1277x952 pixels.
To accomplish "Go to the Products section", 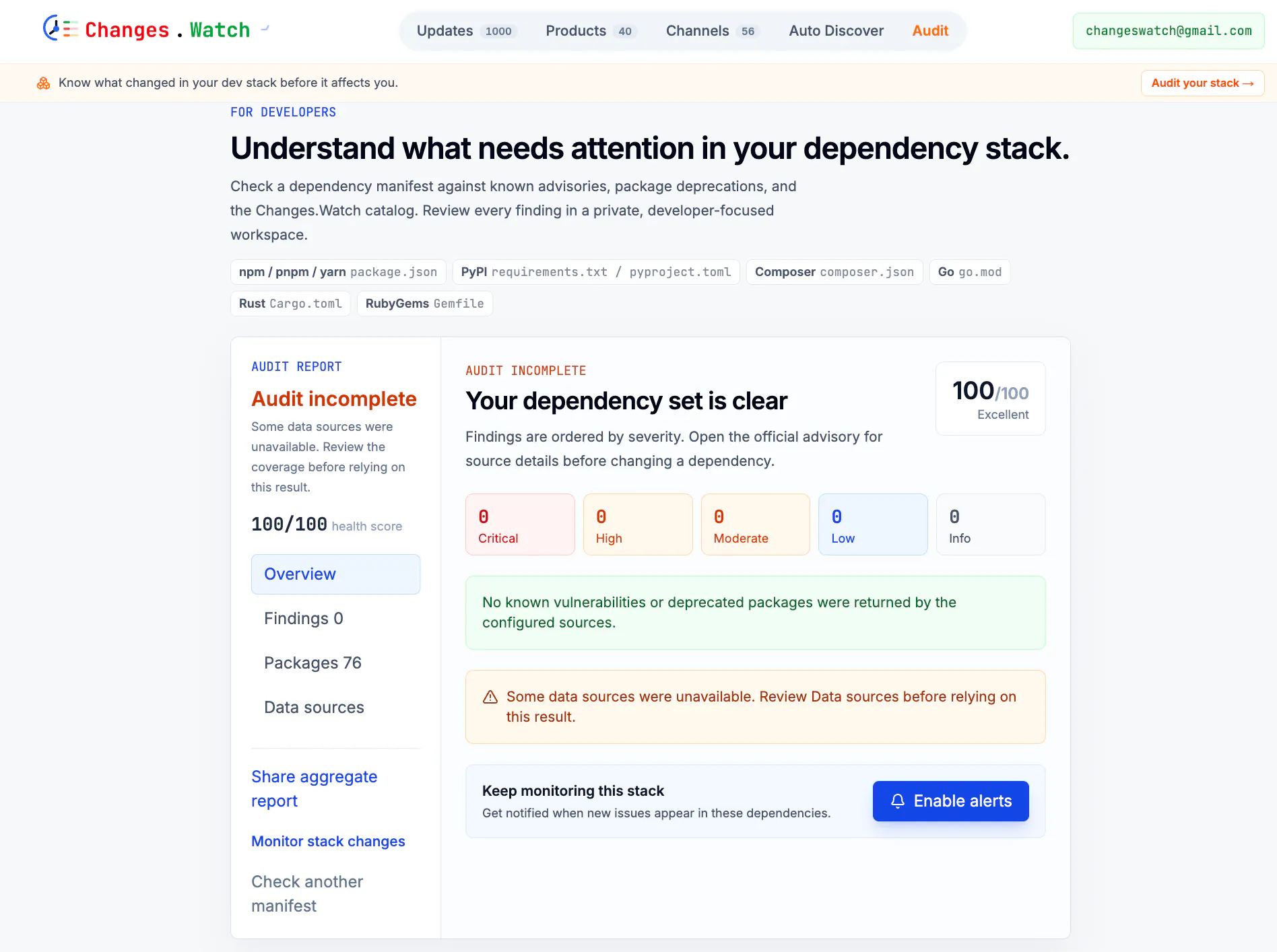I will pyautogui.click(x=591, y=31).
